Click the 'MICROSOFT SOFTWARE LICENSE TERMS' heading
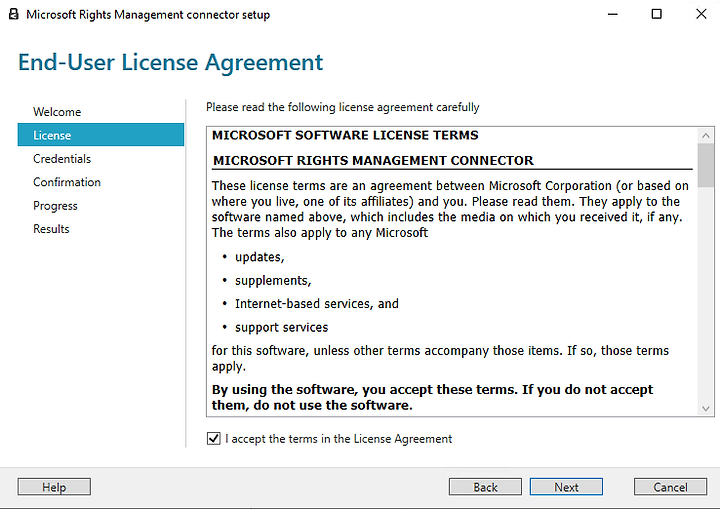Screen dimensions: 720x509 [345, 135]
